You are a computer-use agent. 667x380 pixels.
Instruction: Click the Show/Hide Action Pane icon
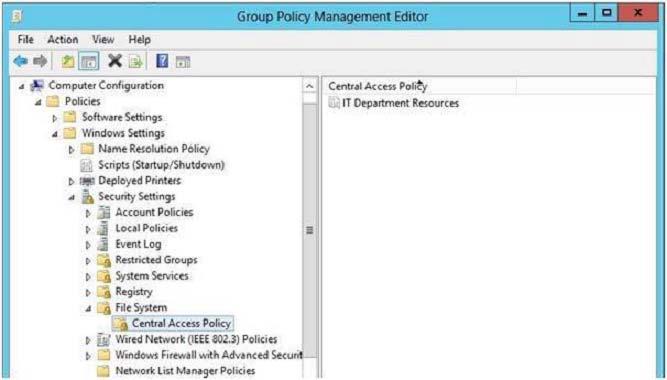[x=183, y=62]
